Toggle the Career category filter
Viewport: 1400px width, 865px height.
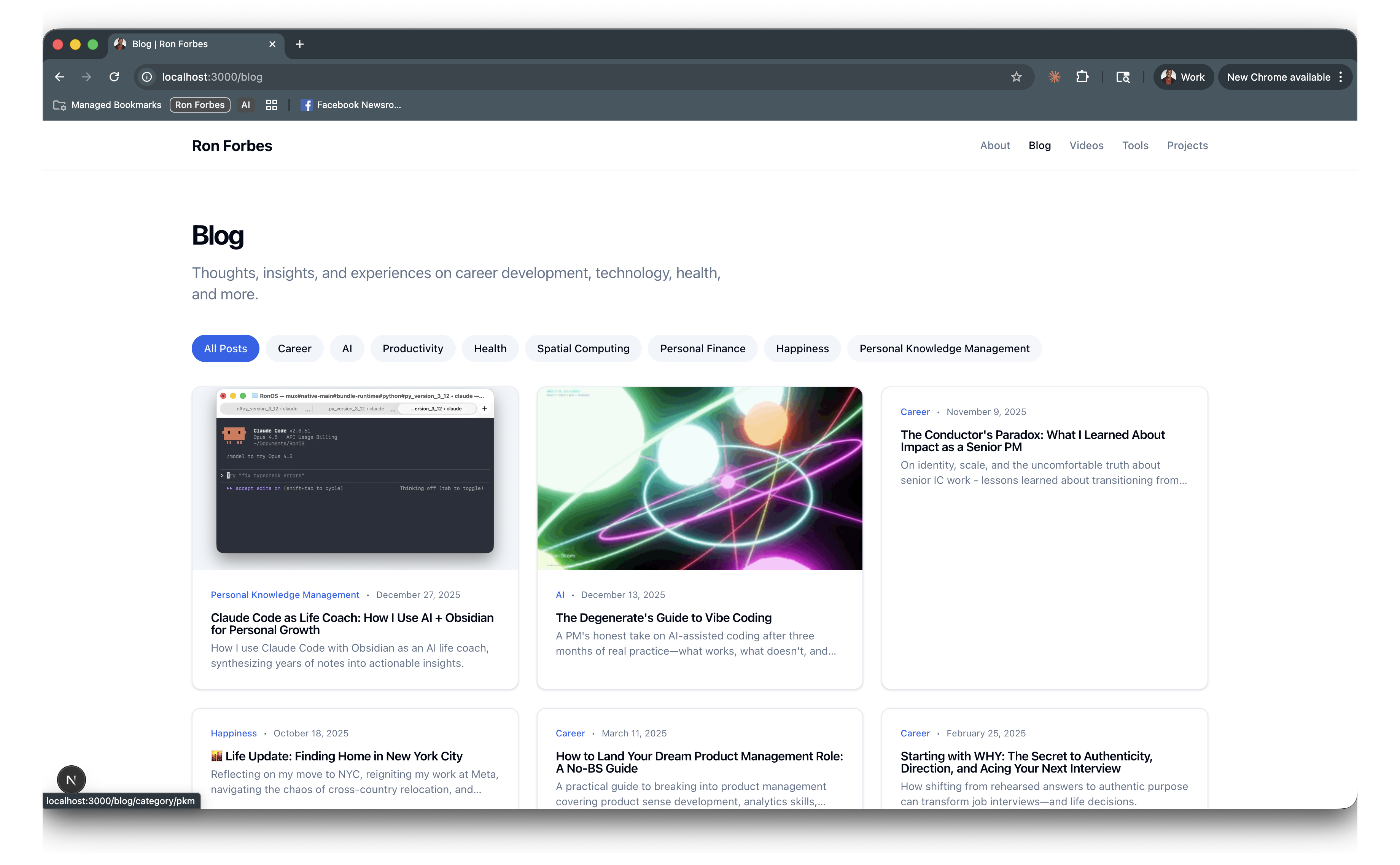(x=294, y=348)
